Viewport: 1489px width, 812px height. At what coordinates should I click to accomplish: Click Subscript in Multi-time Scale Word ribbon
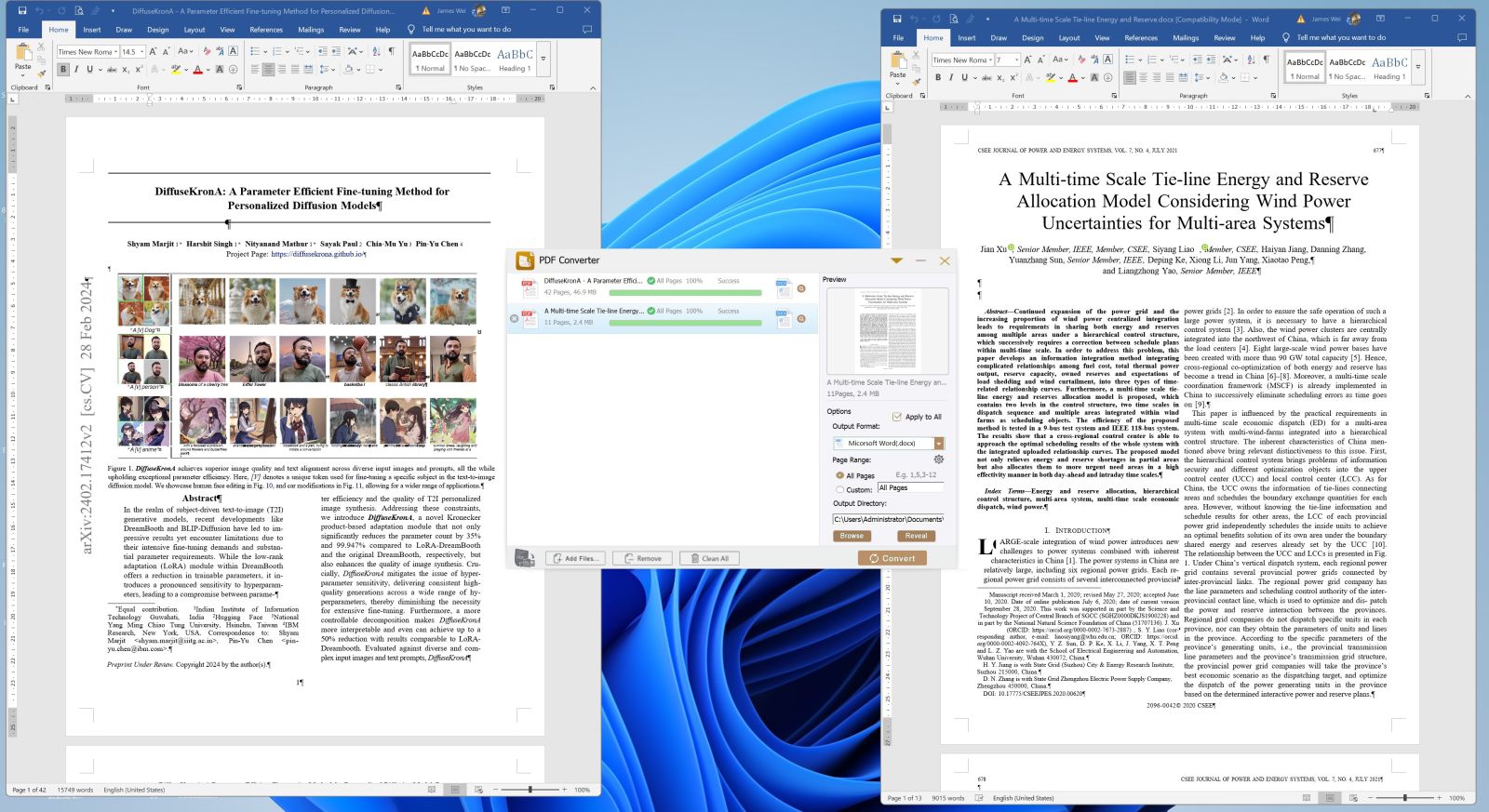[x=999, y=77]
